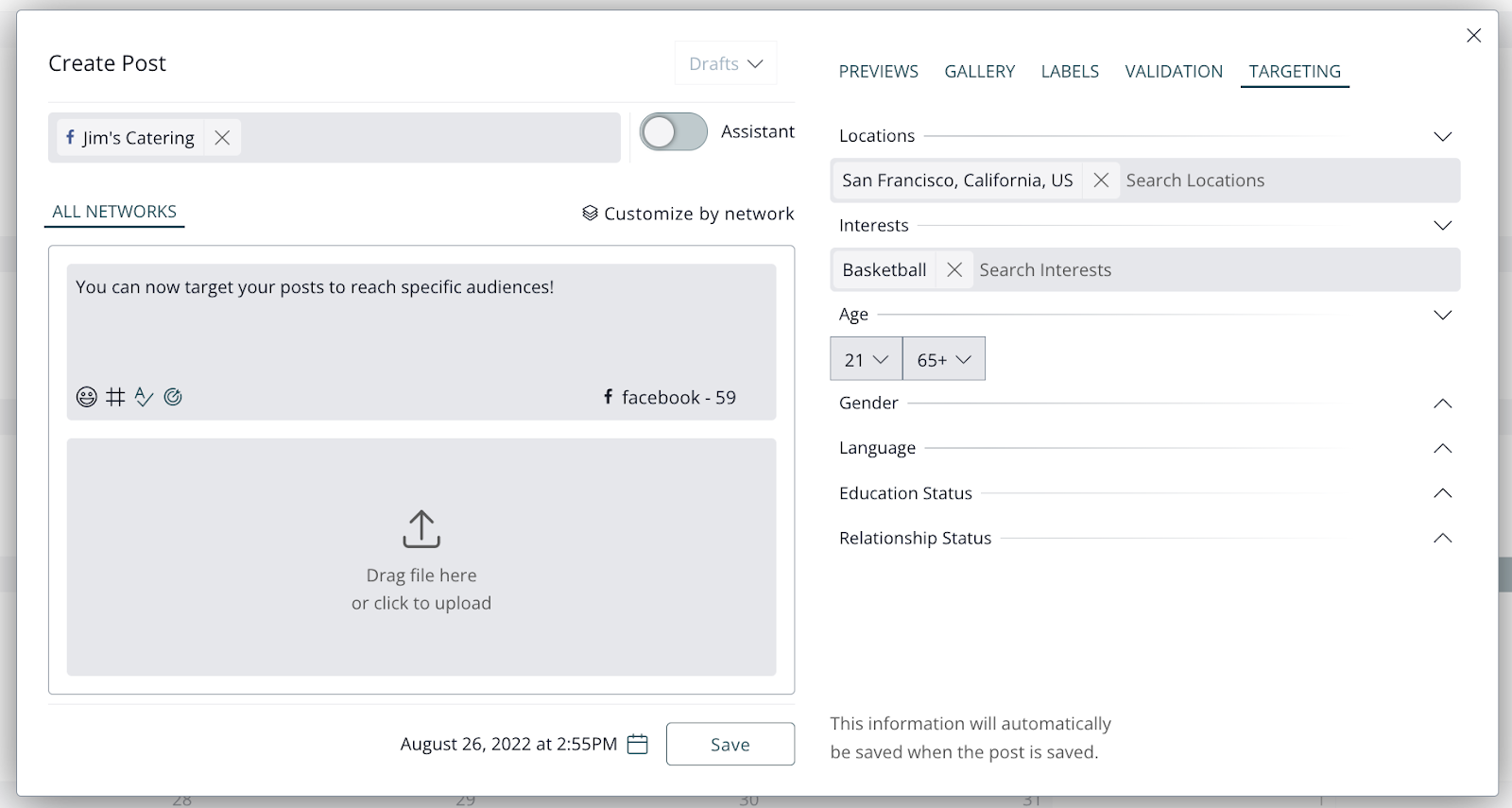
Task: Click the hashtag suggestion icon
Action: pos(115,397)
